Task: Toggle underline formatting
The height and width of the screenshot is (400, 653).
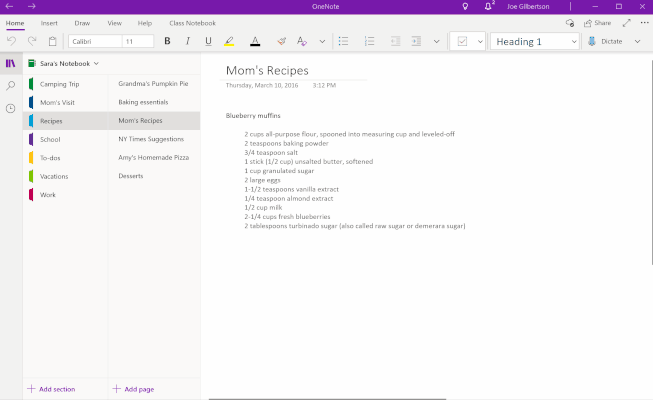Action: (208, 41)
